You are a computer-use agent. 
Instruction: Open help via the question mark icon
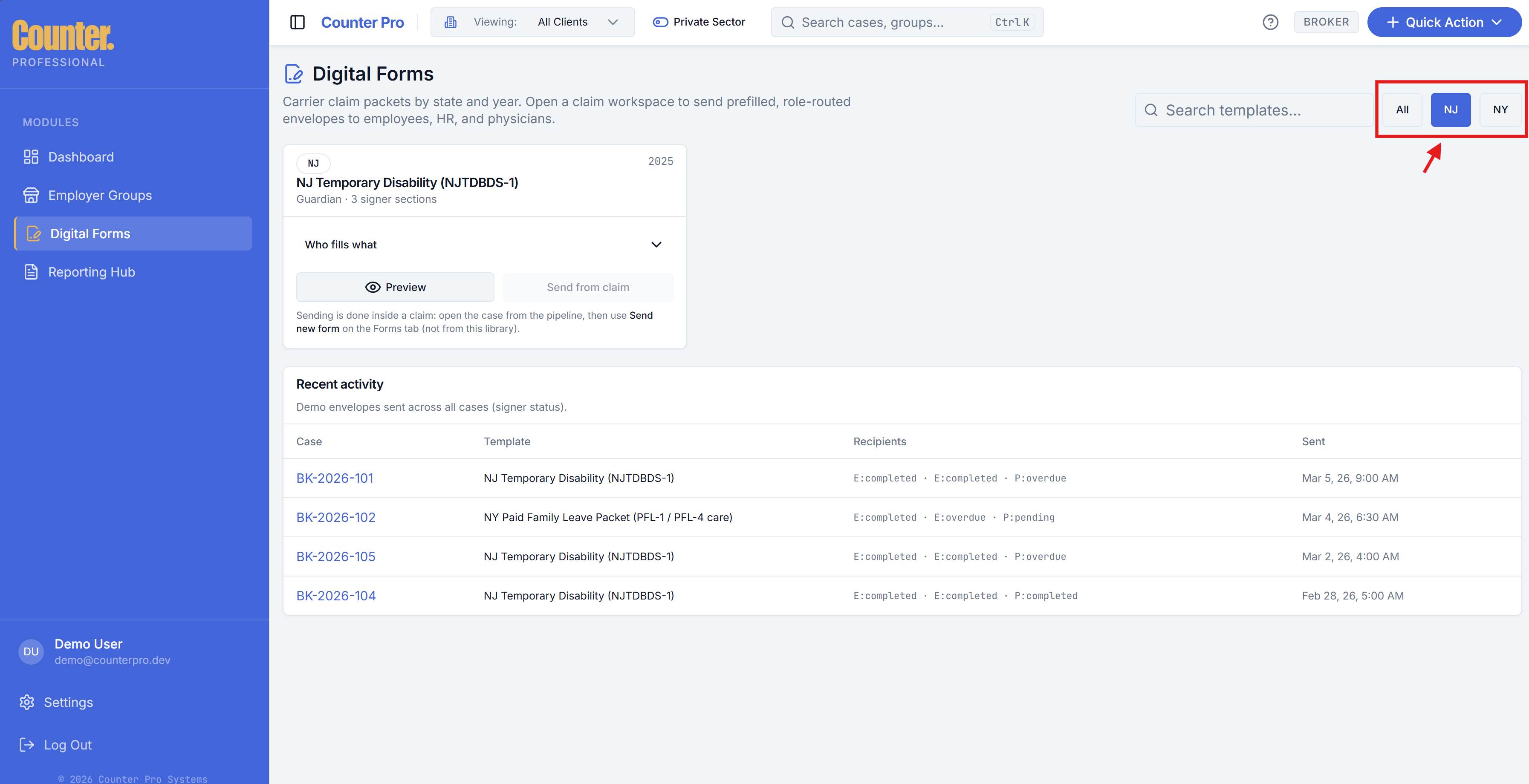click(x=1270, y=22)
